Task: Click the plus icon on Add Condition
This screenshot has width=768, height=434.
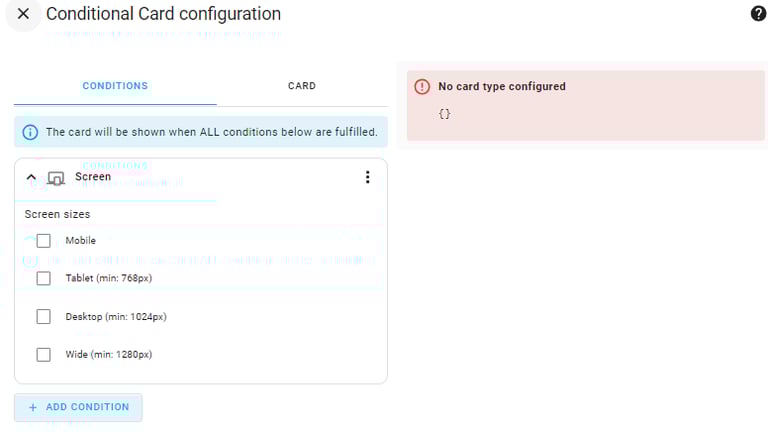Action: (x=33, y=407)
